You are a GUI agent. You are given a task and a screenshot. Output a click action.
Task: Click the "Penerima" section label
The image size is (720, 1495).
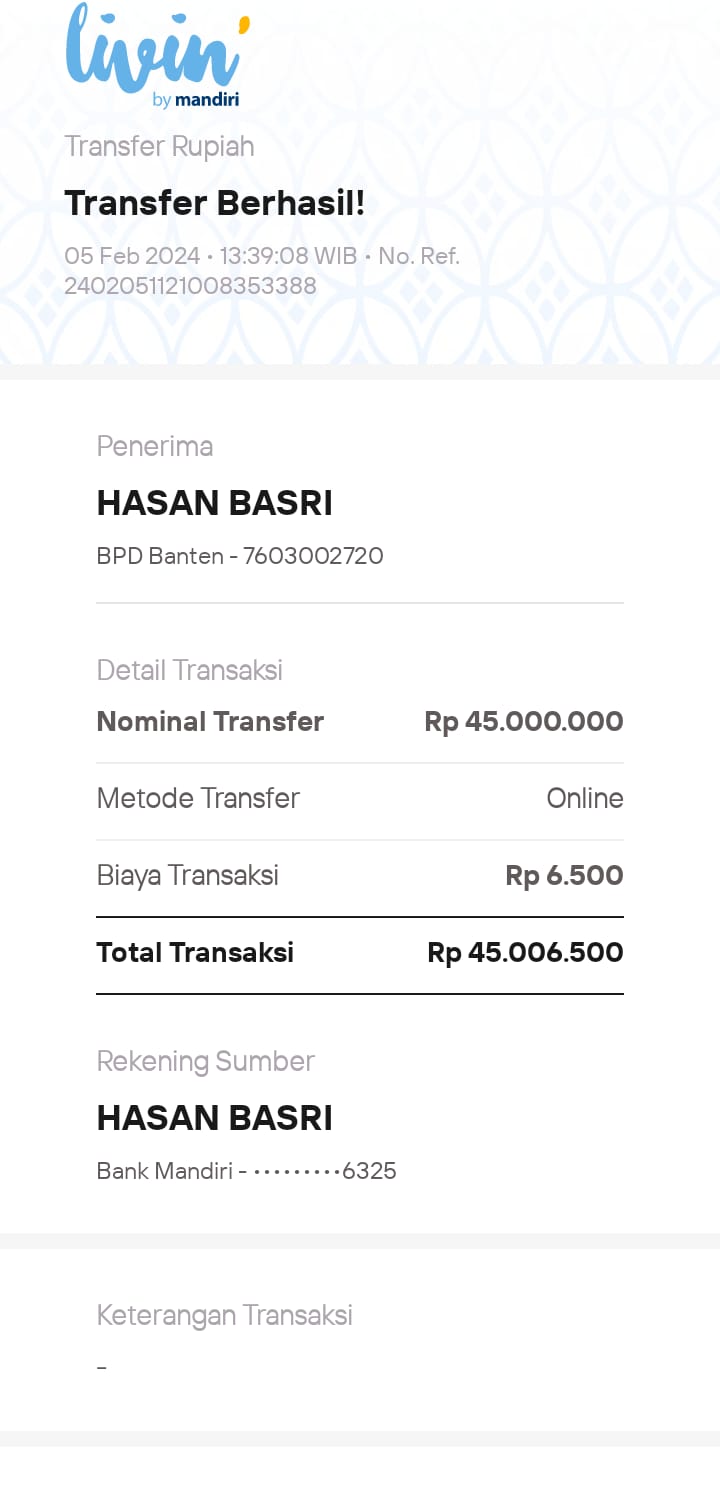pos(155,446)
